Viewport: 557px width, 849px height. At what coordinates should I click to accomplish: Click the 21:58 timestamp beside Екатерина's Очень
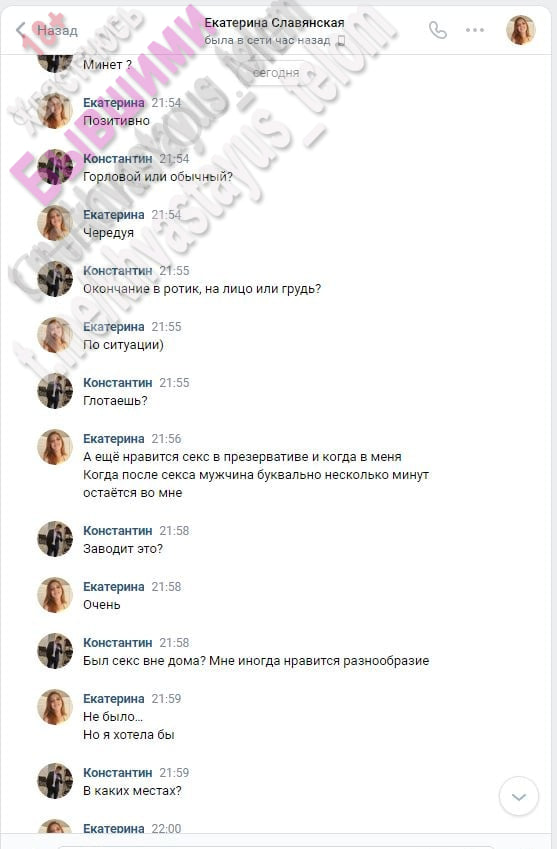[166, 587]
